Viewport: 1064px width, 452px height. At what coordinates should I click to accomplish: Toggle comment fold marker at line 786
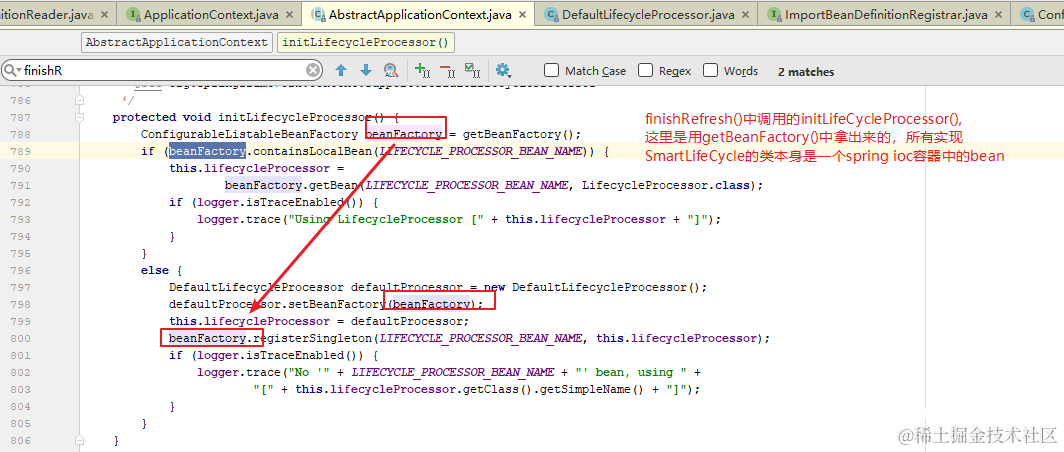pyautogui.click(x=79, y=100)
